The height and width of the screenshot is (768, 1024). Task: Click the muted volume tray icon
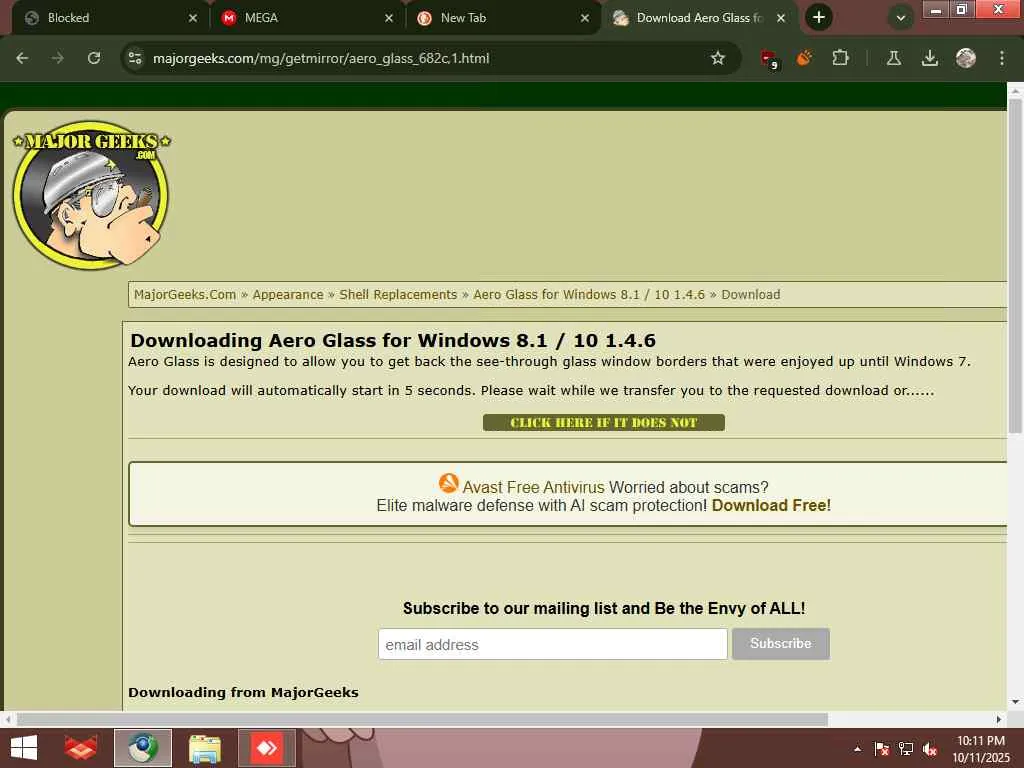(x=930, y=748)
